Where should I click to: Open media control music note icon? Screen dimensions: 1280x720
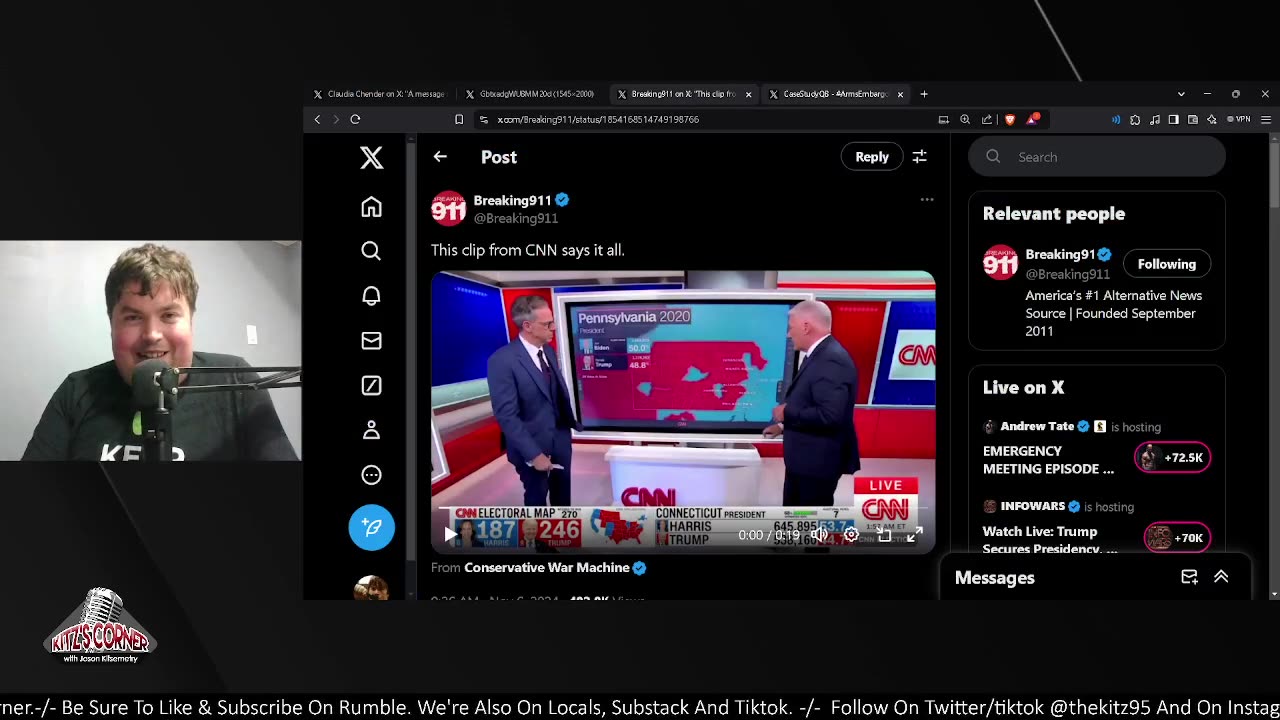pos(1155,119)
